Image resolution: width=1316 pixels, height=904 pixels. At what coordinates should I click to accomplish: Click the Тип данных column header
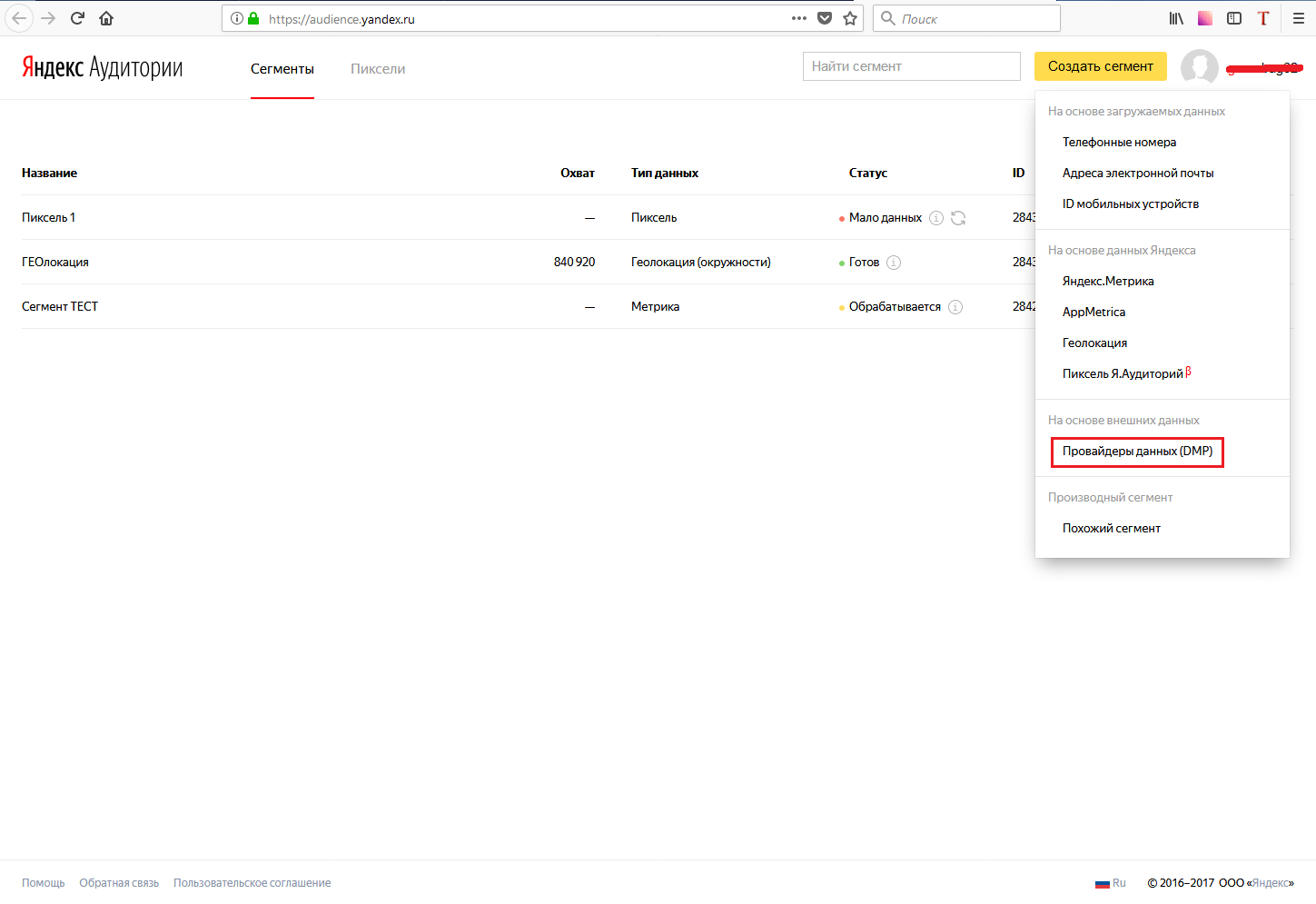click(665, 174)
